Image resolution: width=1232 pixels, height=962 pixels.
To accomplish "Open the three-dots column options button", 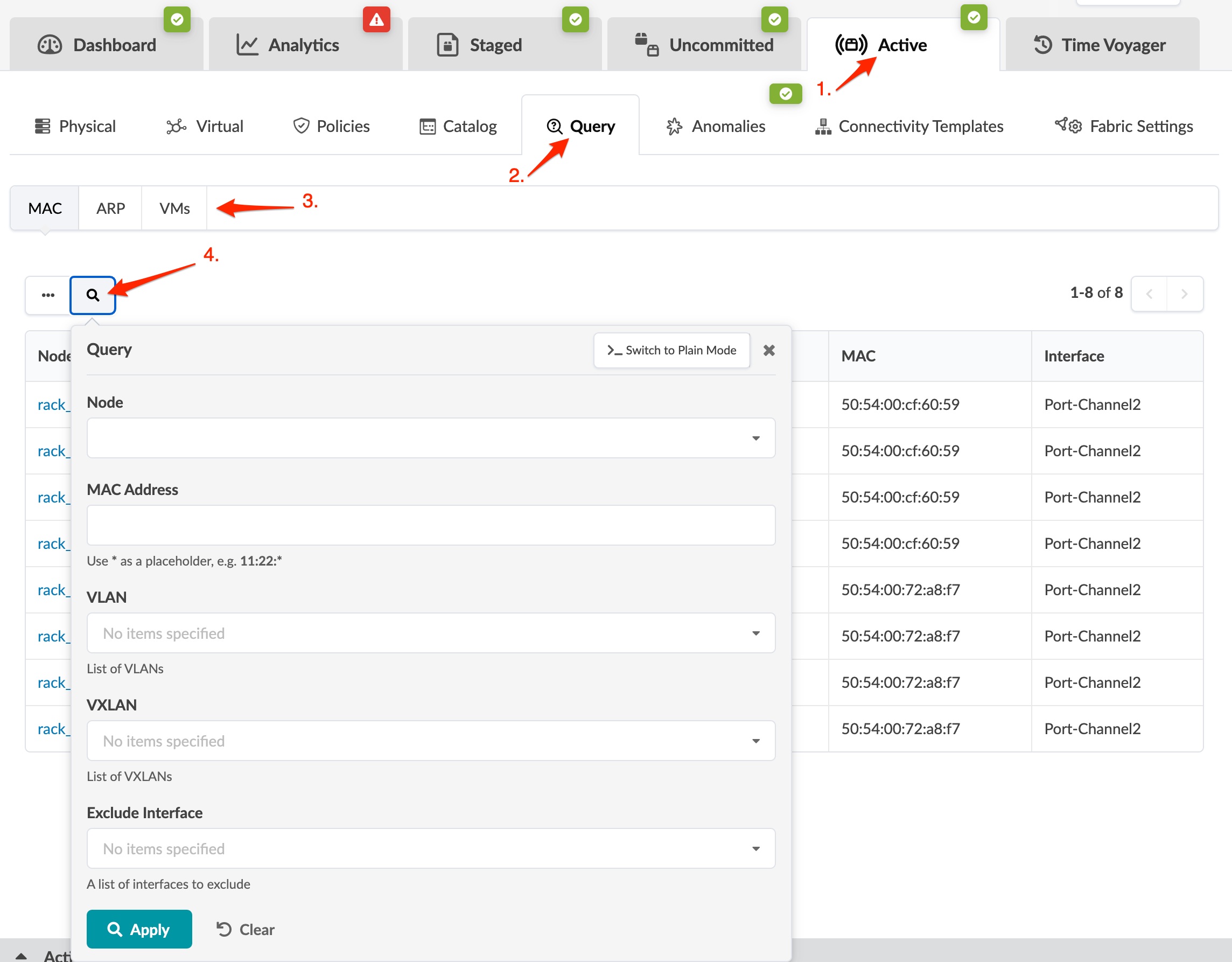I will [x=48, y=295].
